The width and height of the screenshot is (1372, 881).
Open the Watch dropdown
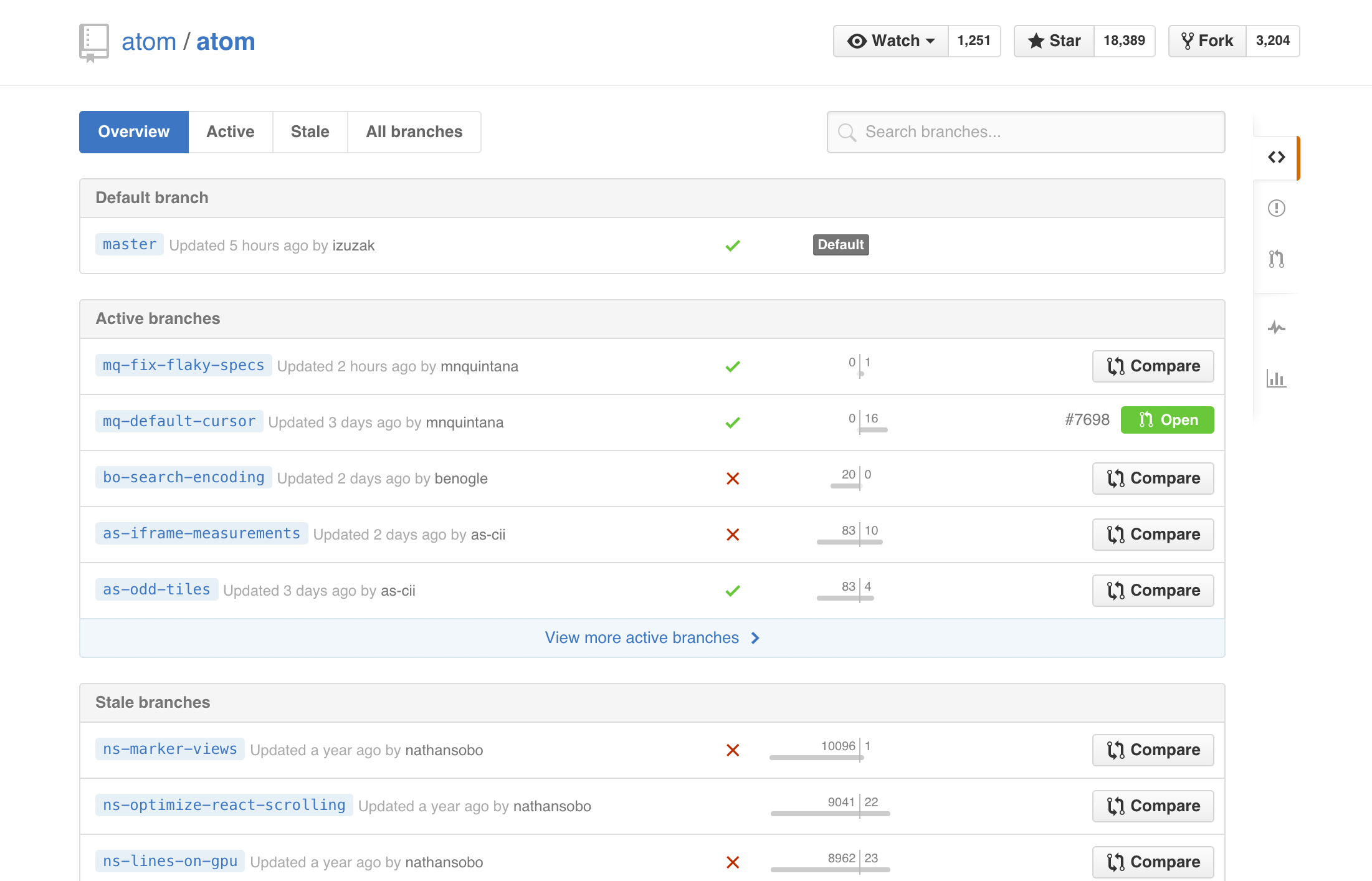tap(891, 41)
